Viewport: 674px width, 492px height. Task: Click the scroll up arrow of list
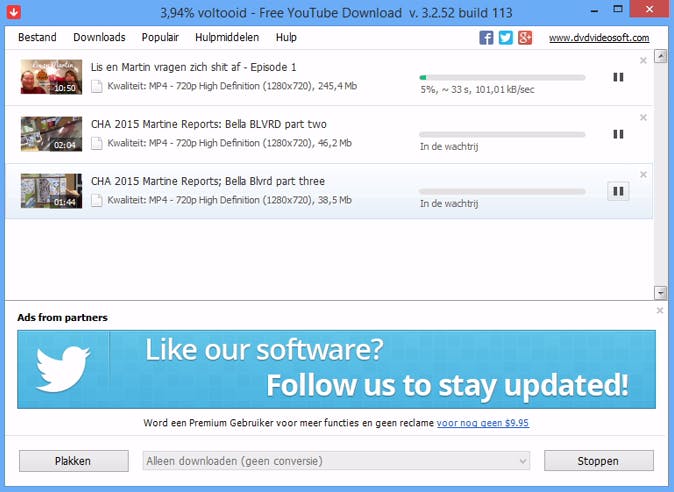coord(660,56)
